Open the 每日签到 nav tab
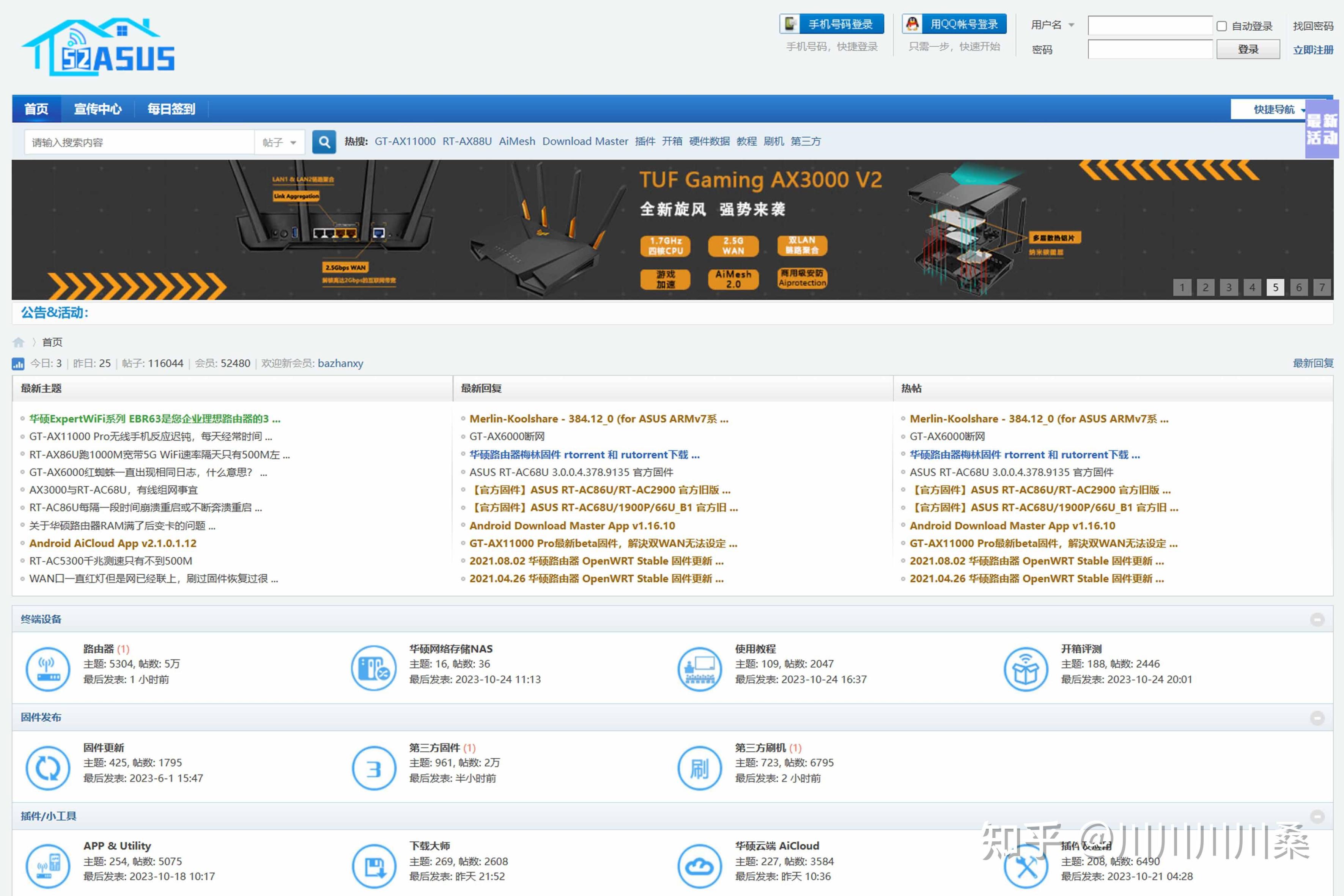1344x896 pixels. pyautogui.click(x=171, y=109)
